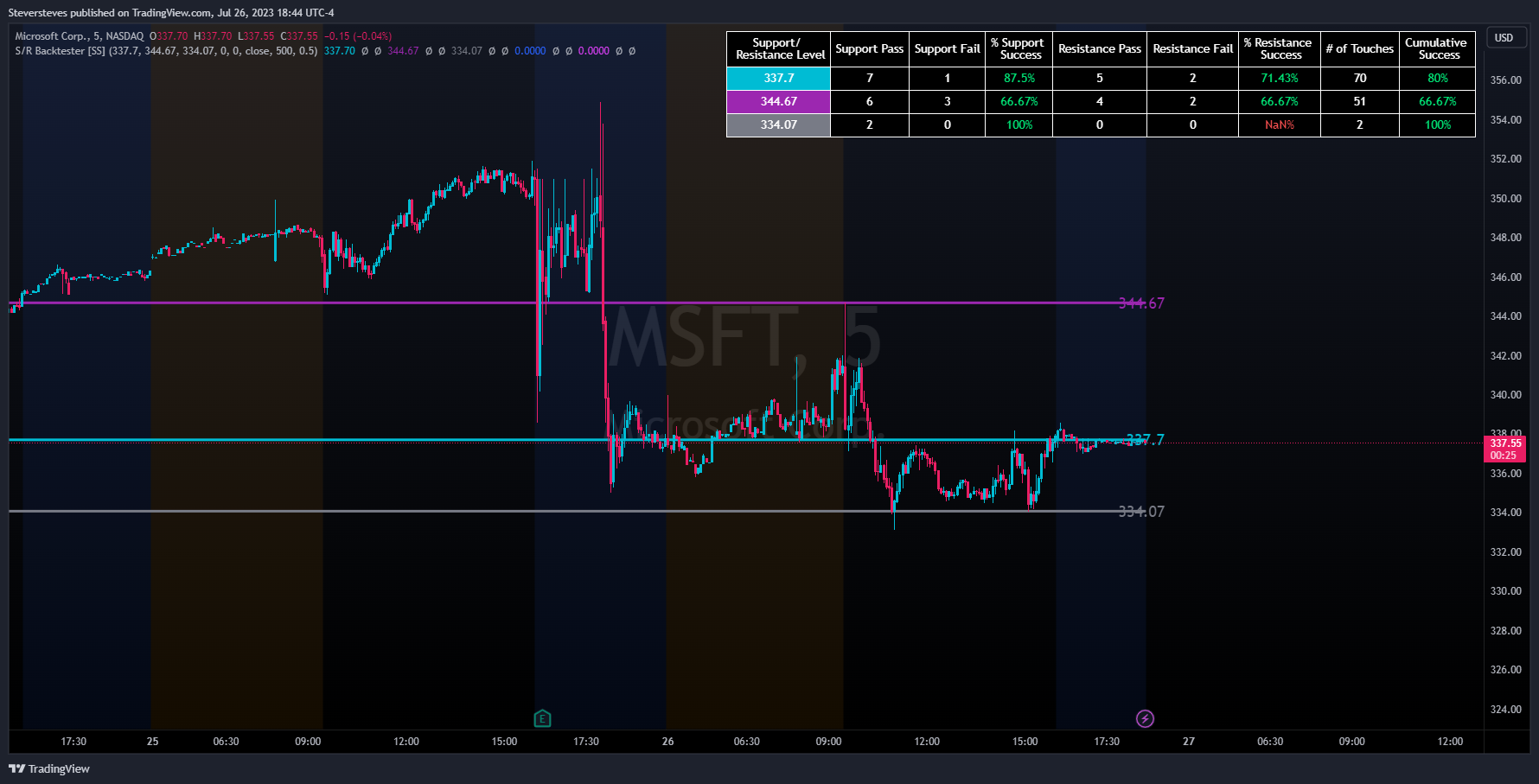Click the # of Touches header

1360,48
